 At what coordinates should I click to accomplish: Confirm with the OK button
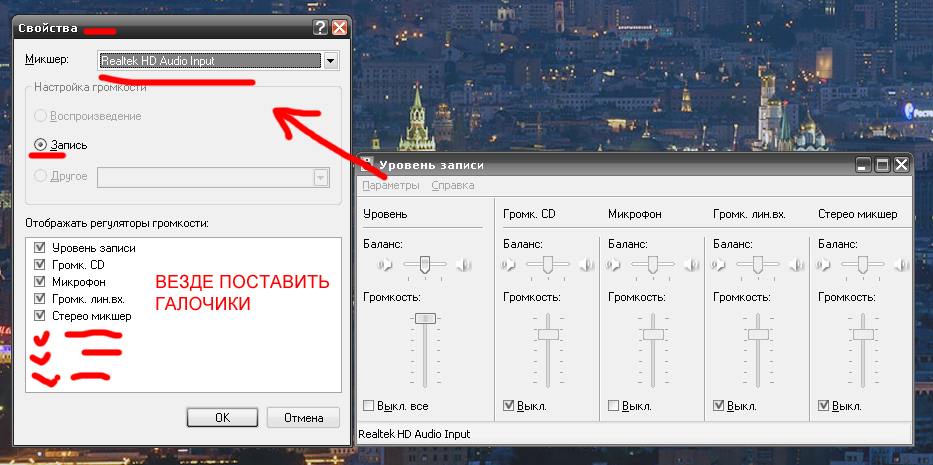(x=222, y=417)
